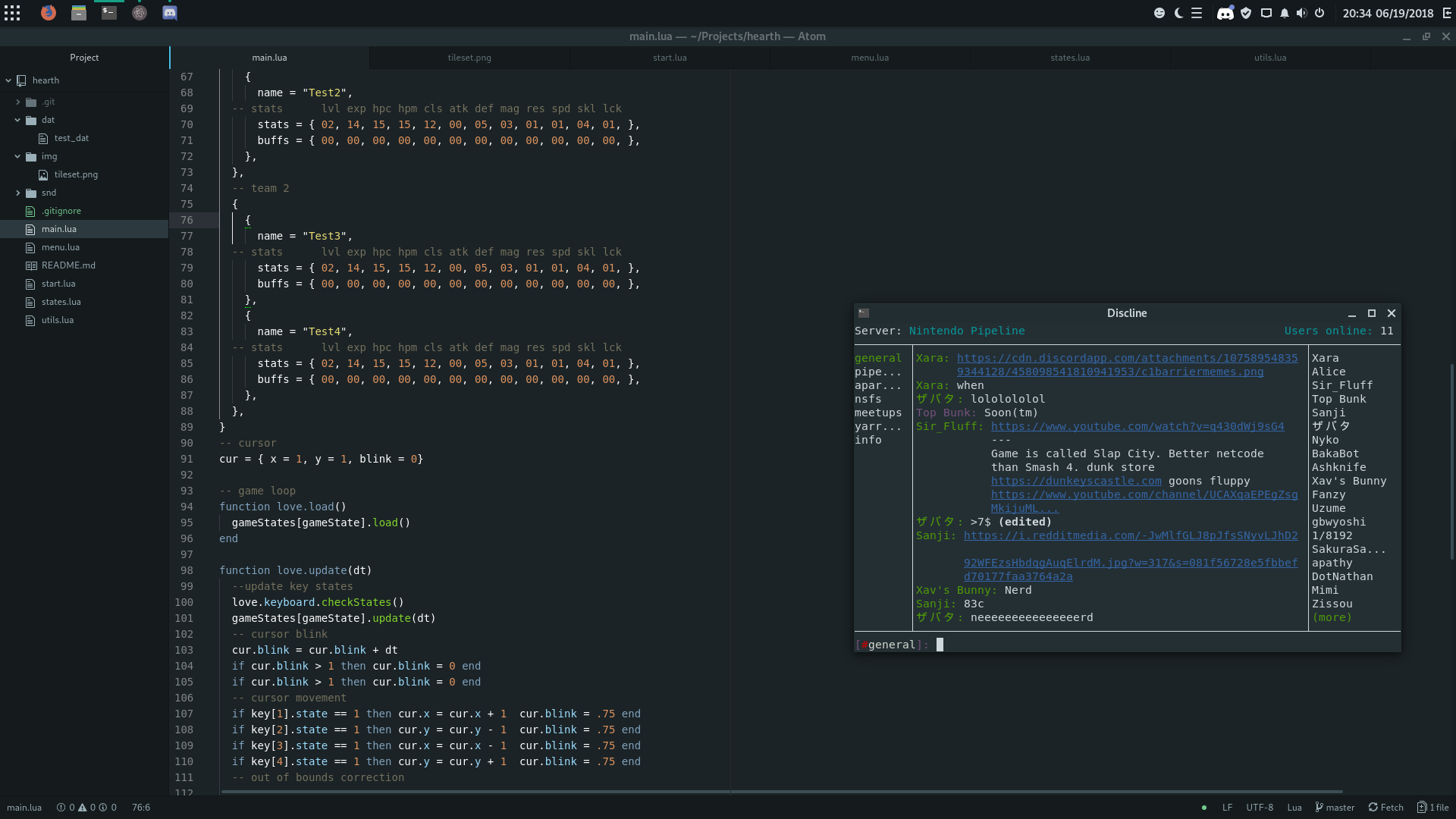The width and height of the screenshot is (1456, 819).
Task: Switch to Atom via panel icon
Action: coord(140,13)
